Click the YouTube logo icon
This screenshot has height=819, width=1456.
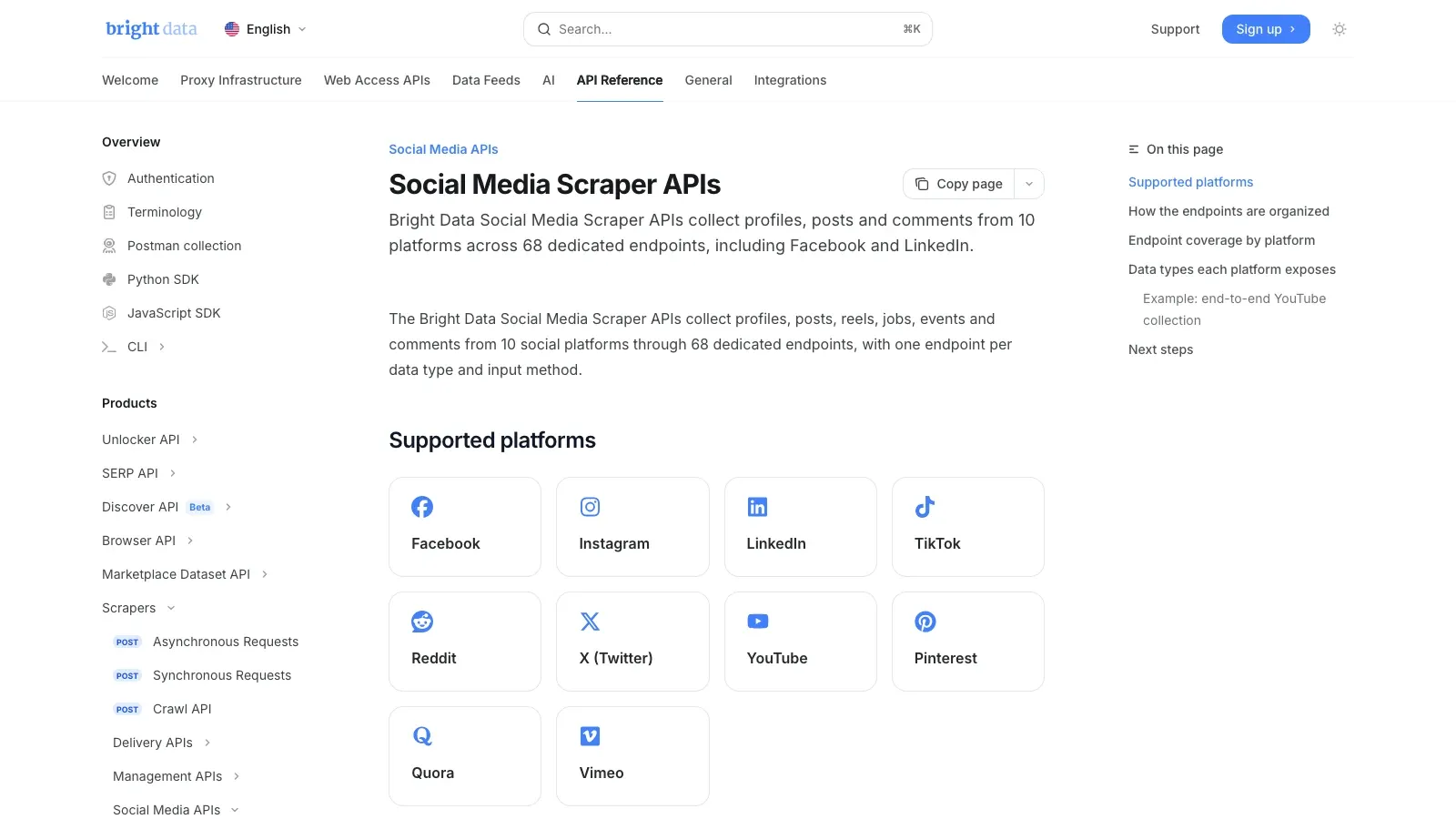tap(757, 622)
